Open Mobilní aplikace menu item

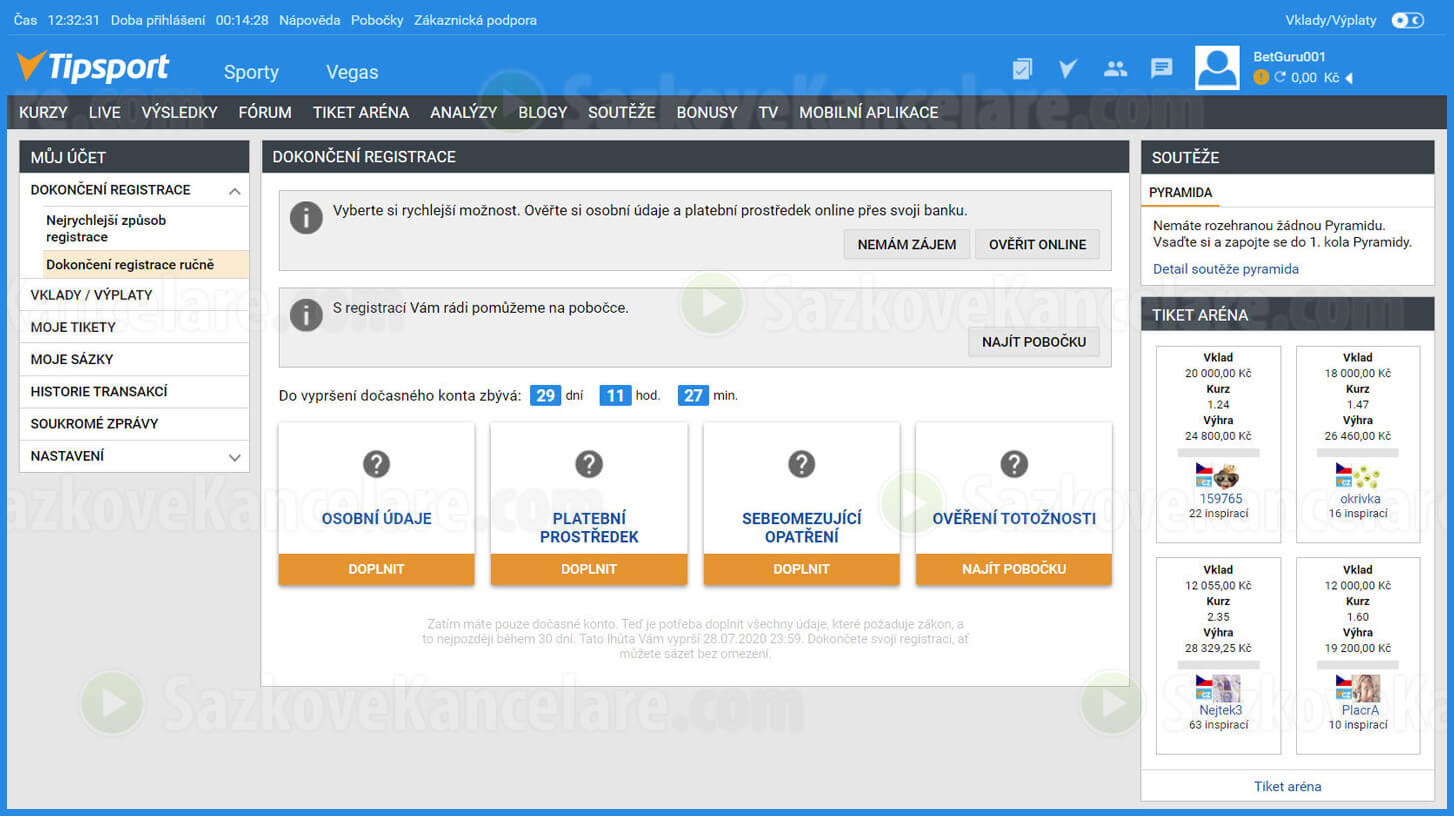869,112
